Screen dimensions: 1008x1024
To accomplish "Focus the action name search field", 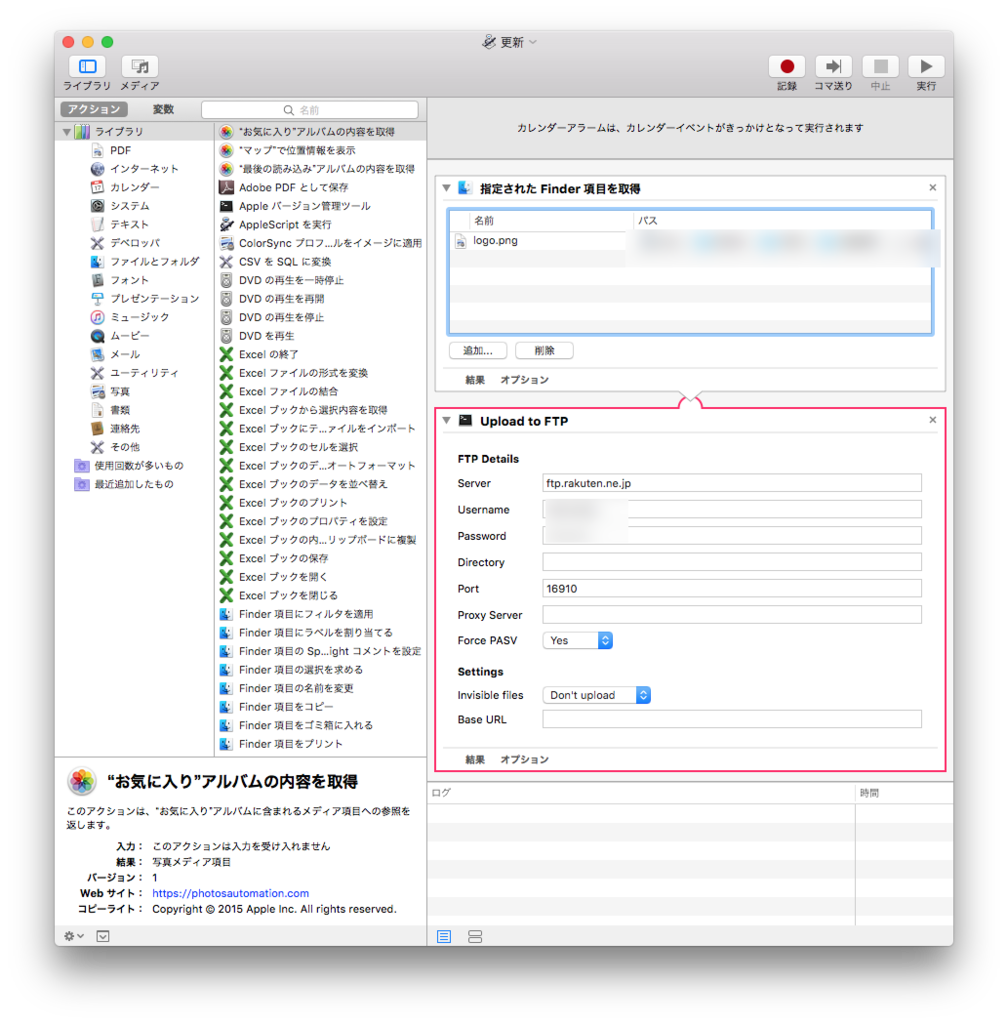I will (310, 110).
